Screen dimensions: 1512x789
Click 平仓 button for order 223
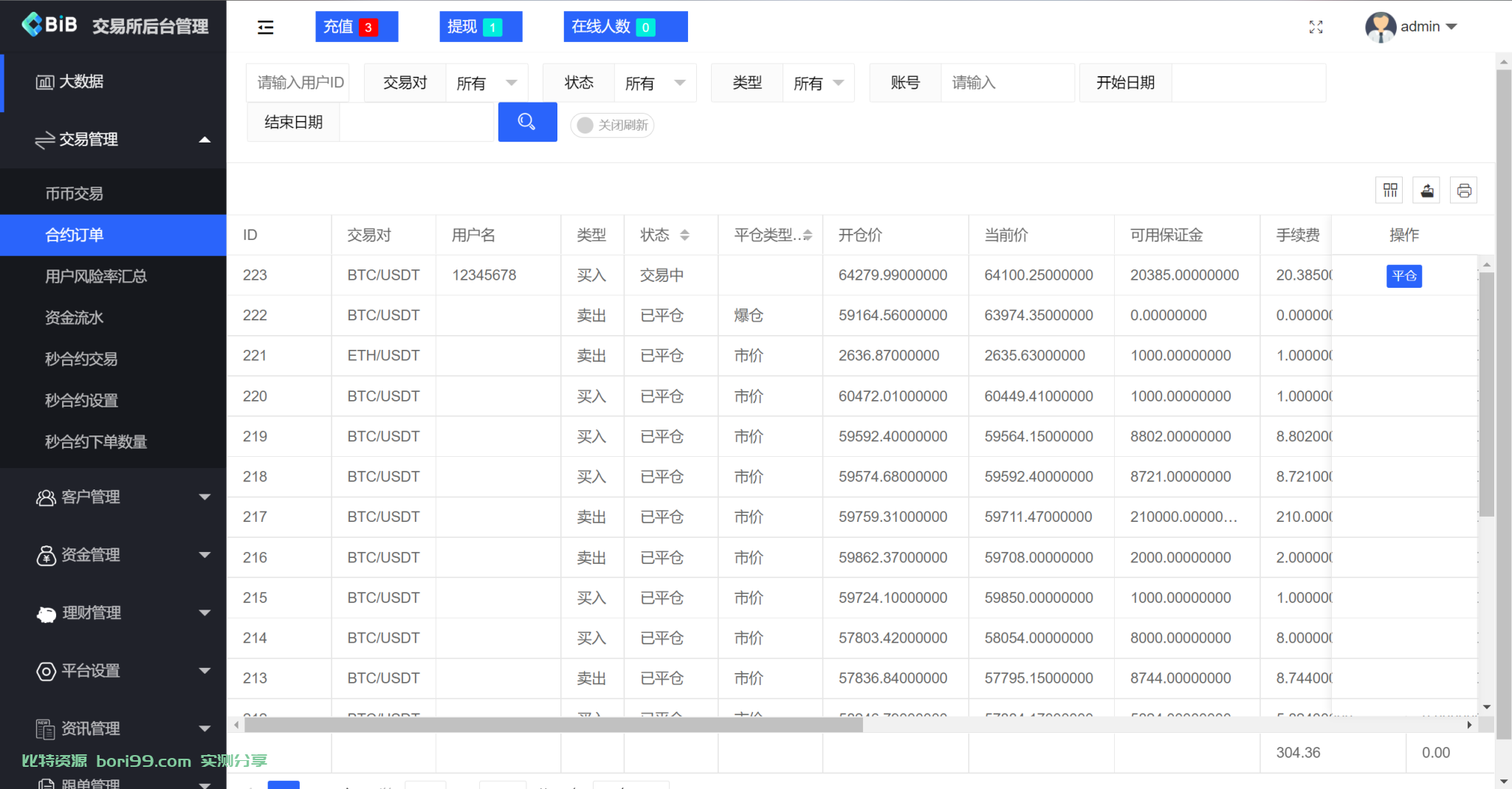pos(1403,276)
